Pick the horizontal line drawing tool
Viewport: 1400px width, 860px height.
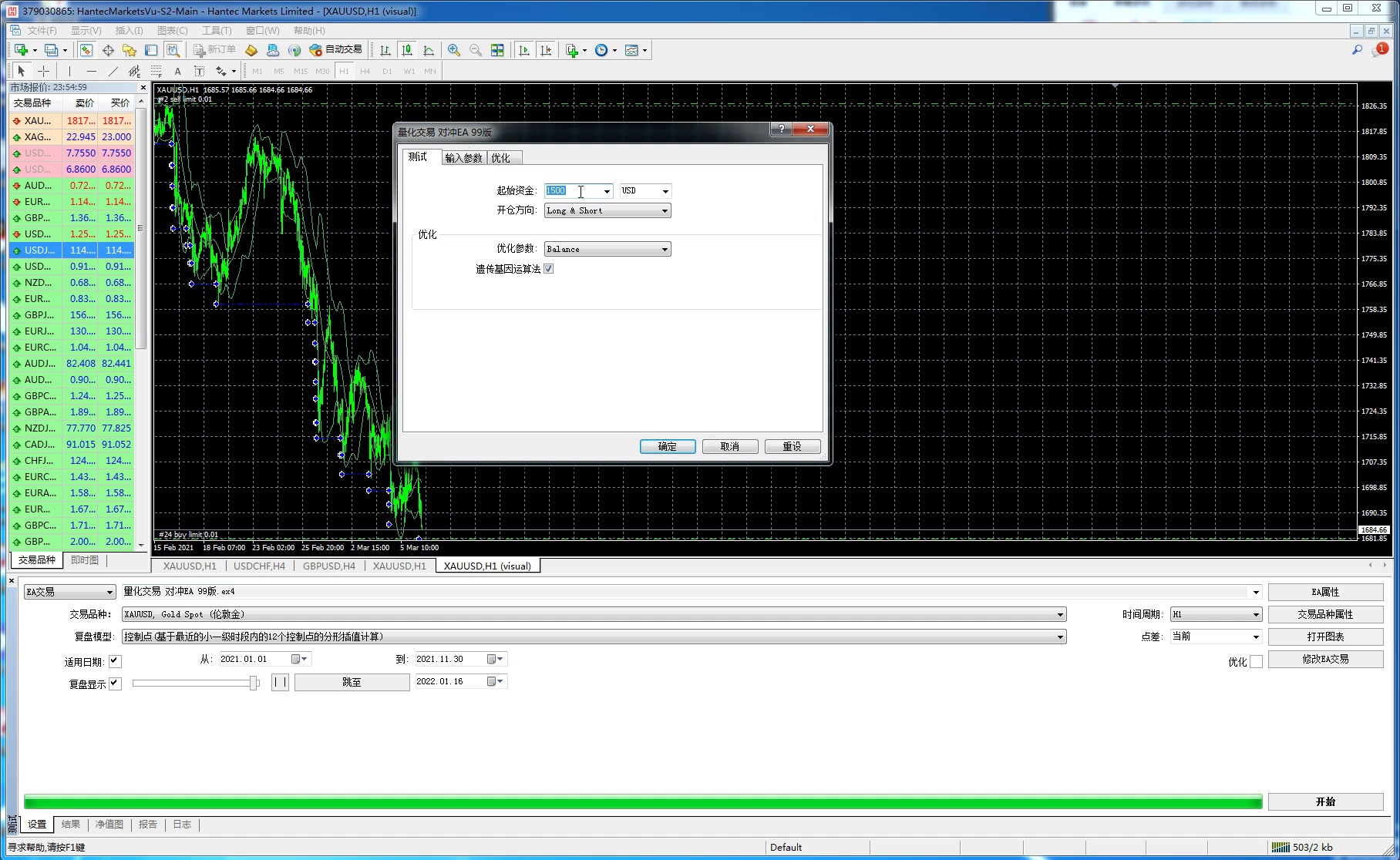pos(92,71)
